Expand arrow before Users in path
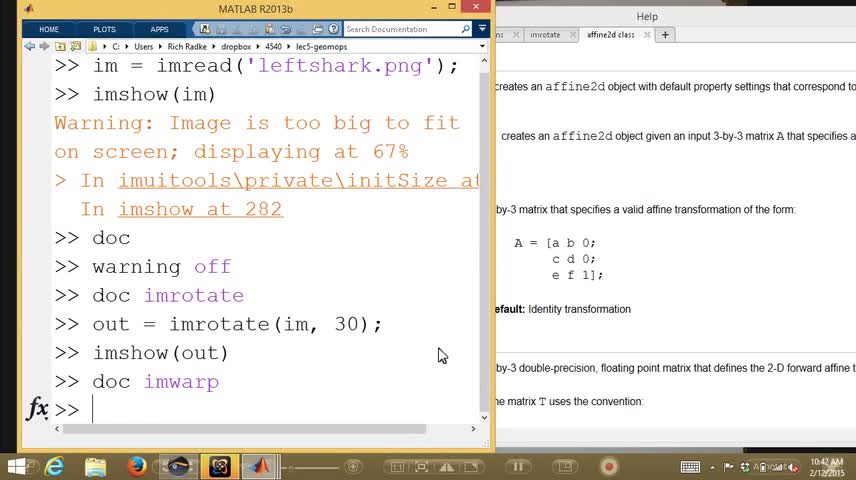This screenshot has width=856, height=480. coord(127,47)
